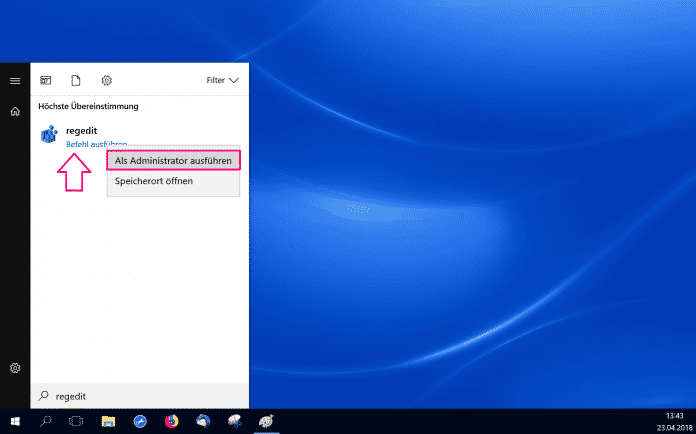
Task: Expand the Filter dropdown
Action: (222, 80)
